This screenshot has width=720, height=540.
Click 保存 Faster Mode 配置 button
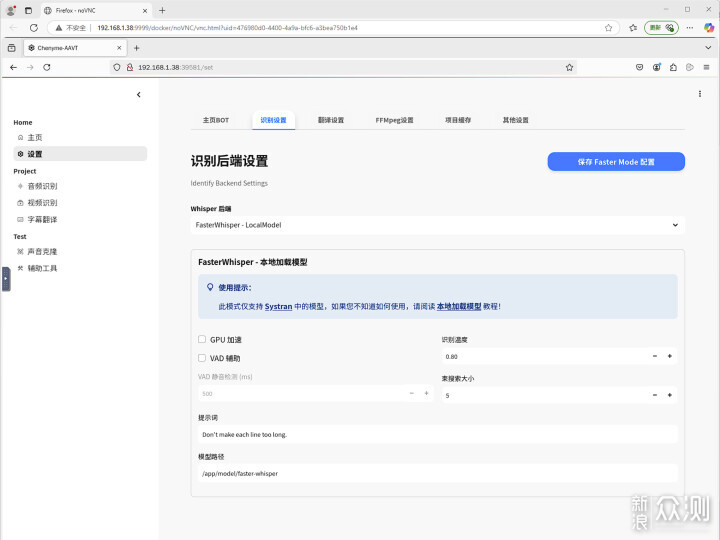(x=616, y=162)
